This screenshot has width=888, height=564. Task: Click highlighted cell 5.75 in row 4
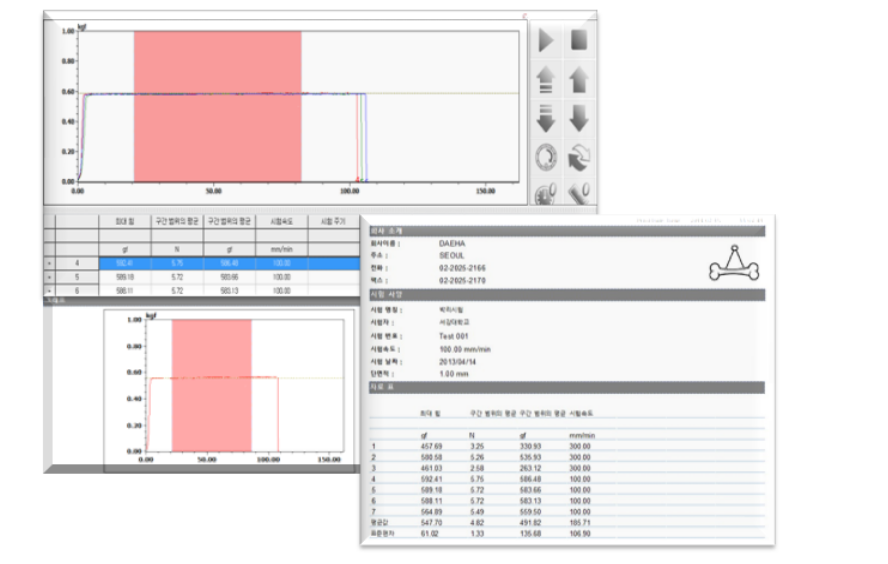click(x=177, y=263)
